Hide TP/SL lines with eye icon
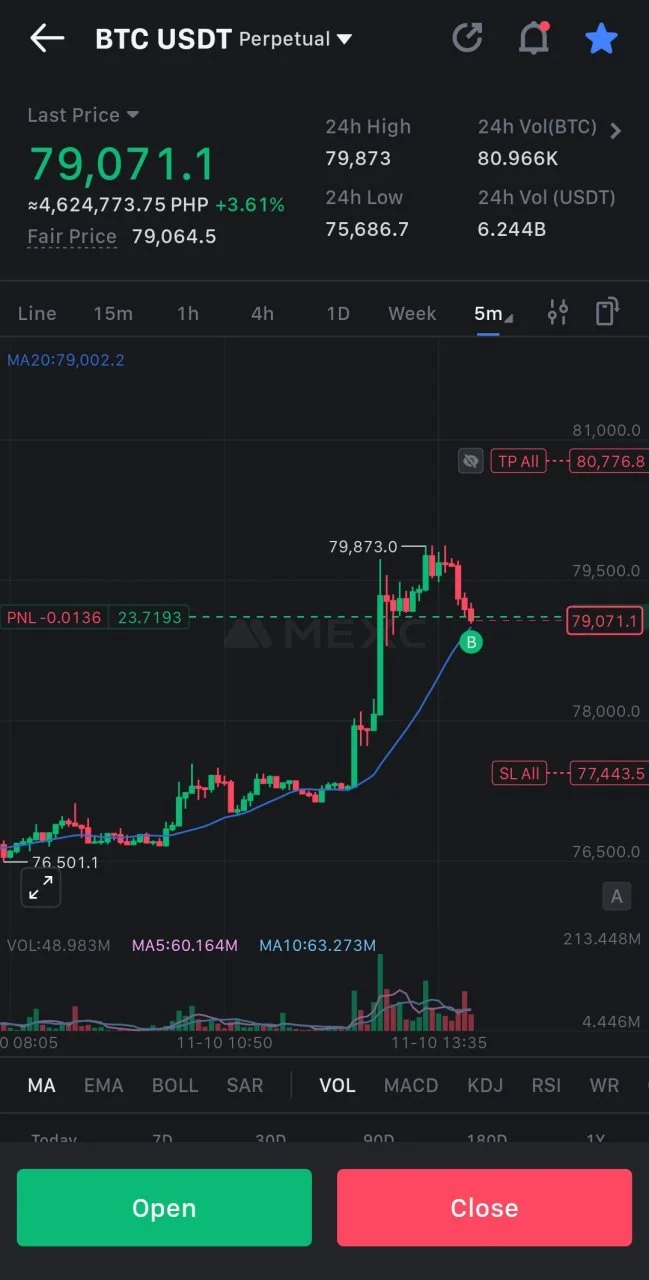 click(x=471, y=461)
